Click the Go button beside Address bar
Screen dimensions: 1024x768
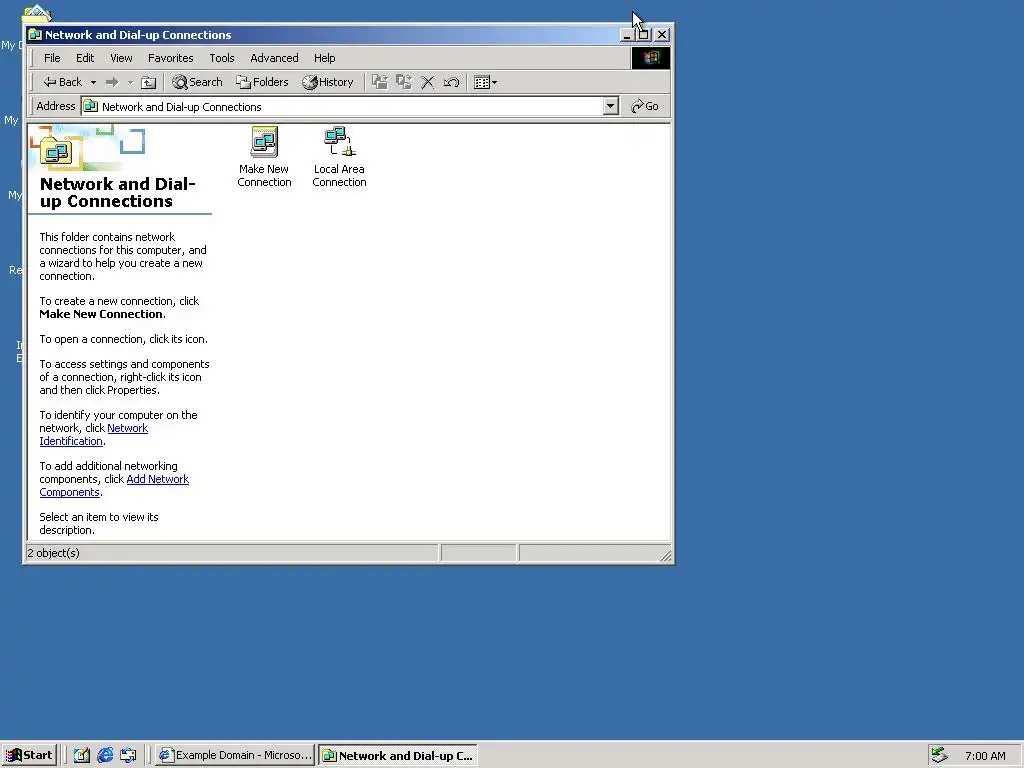(x=645, y=106)
